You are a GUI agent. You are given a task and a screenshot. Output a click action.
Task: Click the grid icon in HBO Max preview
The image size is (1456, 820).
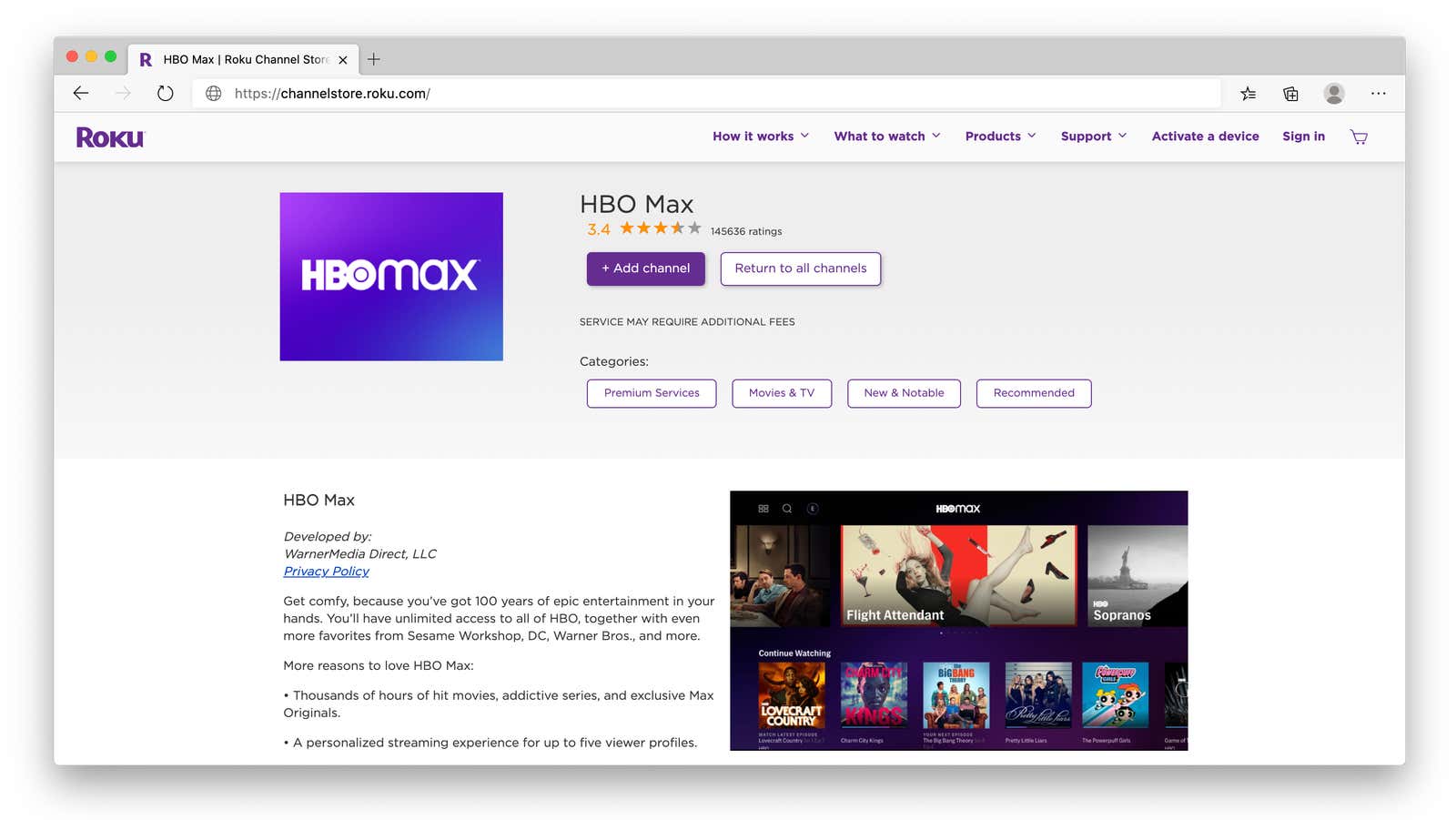pyautogui.click(x=763, y=509)
